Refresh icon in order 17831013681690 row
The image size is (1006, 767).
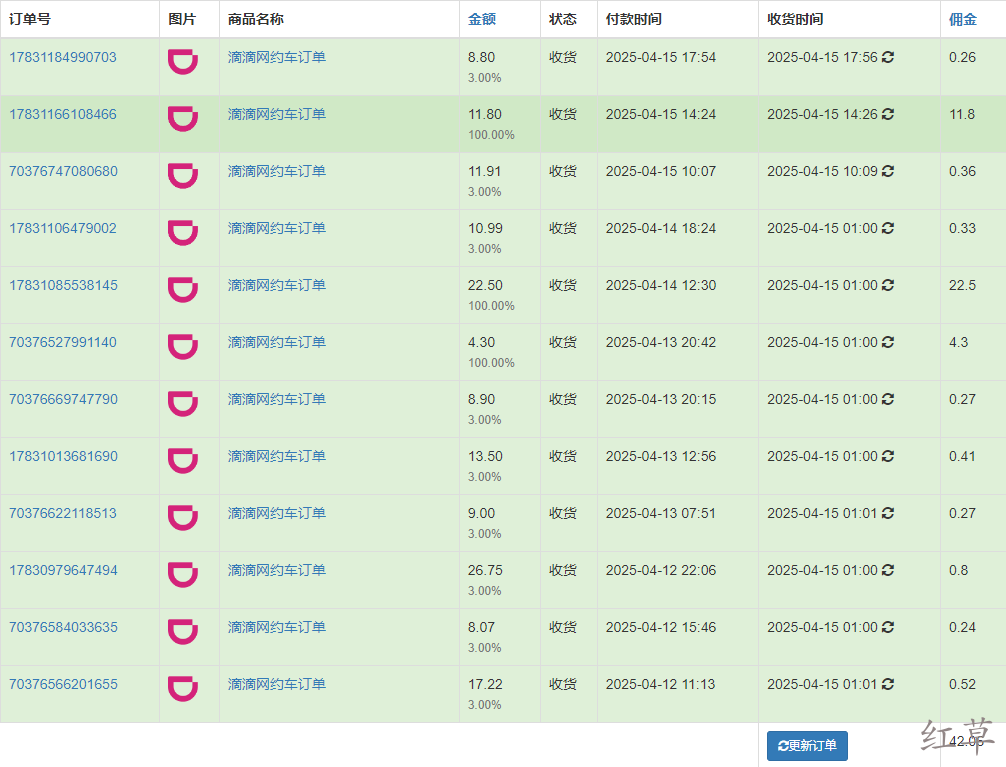click(x=888, y=456)
